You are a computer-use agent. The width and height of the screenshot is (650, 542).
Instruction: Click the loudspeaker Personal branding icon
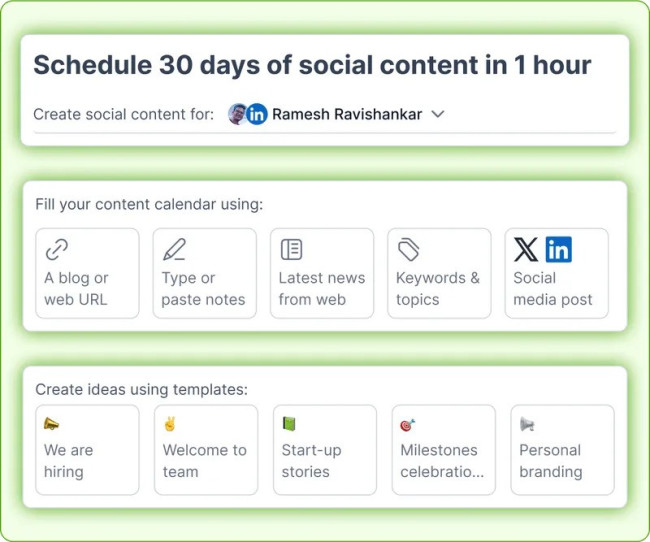(x=527, y=424)
